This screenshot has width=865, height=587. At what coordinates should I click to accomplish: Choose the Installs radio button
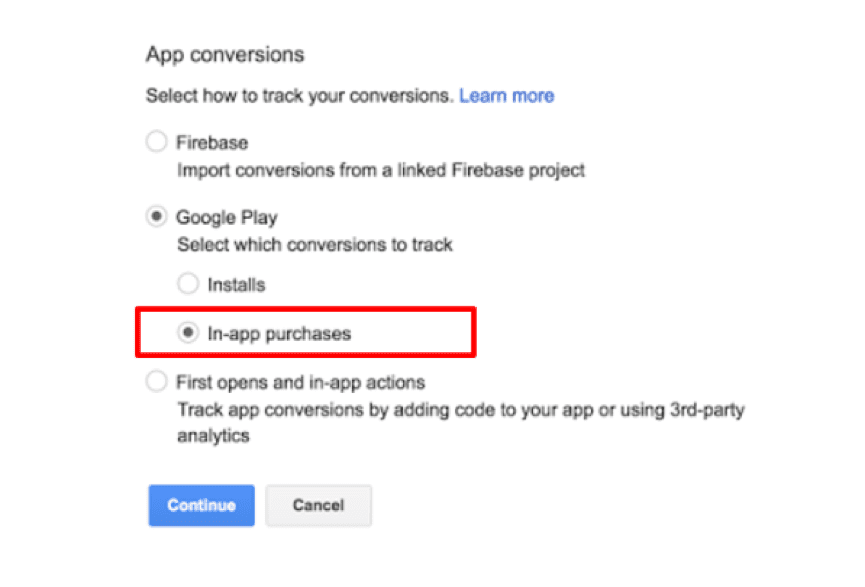coord(187,284)
